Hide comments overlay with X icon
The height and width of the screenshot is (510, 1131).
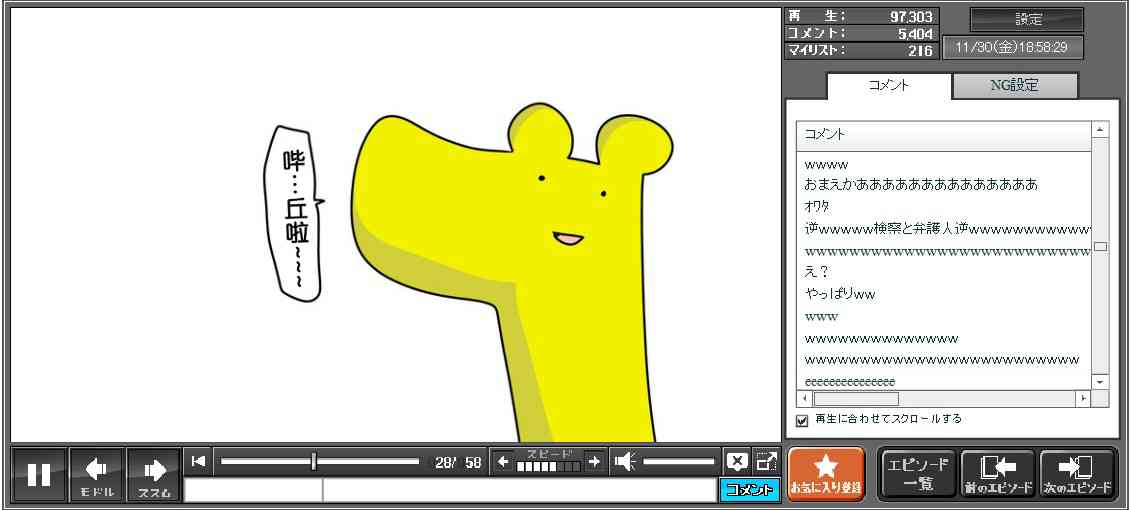pyautogui.click(x=737, y=461)
